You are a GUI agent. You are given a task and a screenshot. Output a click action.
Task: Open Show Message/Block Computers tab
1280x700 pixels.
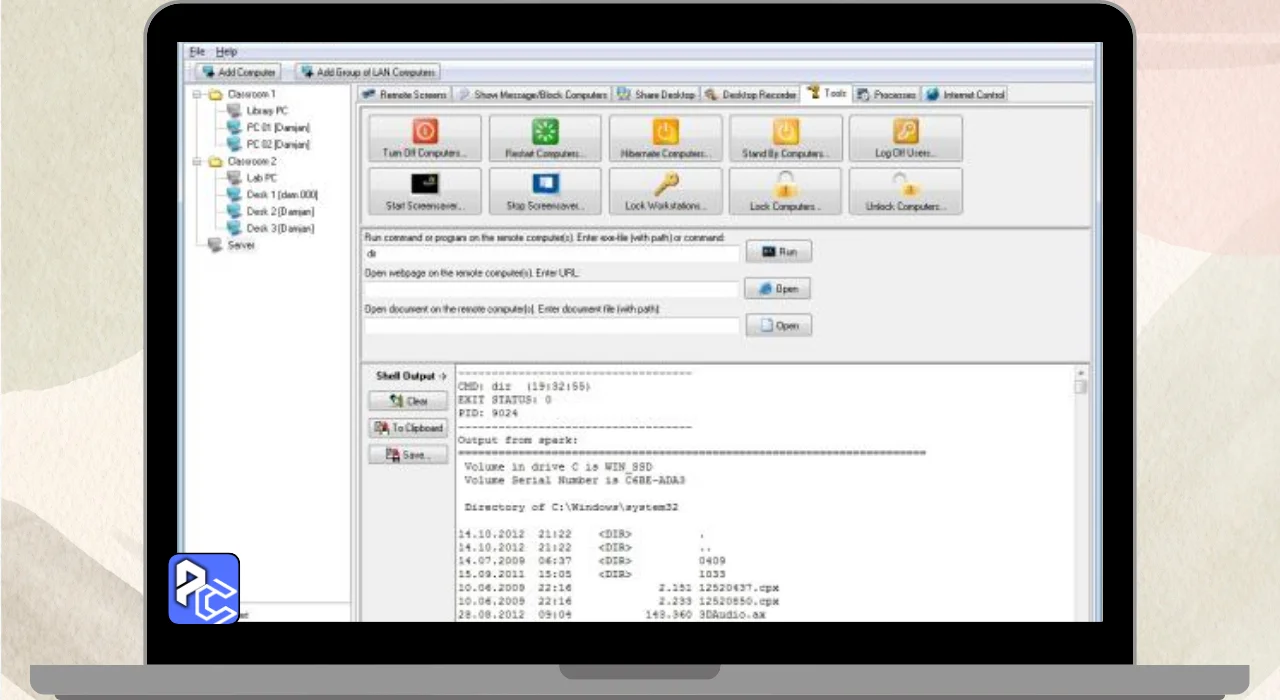pyautogui.click(x=533, y=94)
